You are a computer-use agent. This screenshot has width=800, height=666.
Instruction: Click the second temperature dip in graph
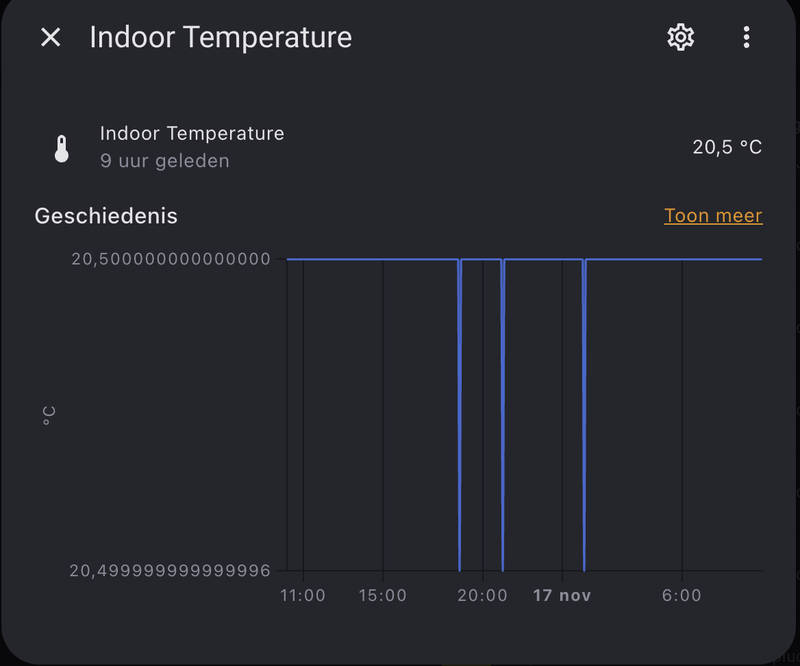click(503, 414)
